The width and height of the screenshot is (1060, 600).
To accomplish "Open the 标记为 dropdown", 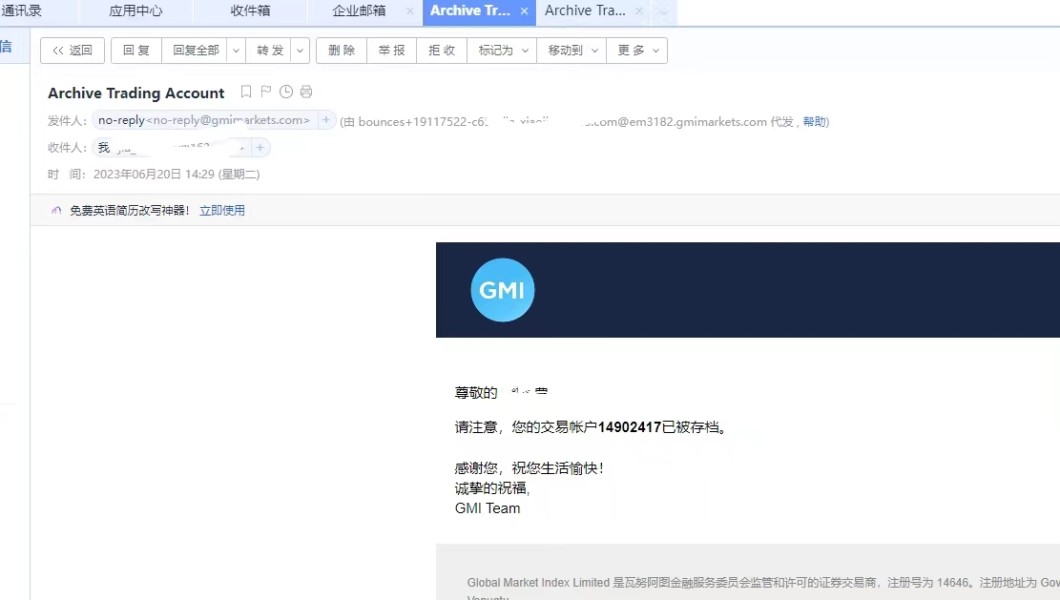I will [x=502, y=51].
